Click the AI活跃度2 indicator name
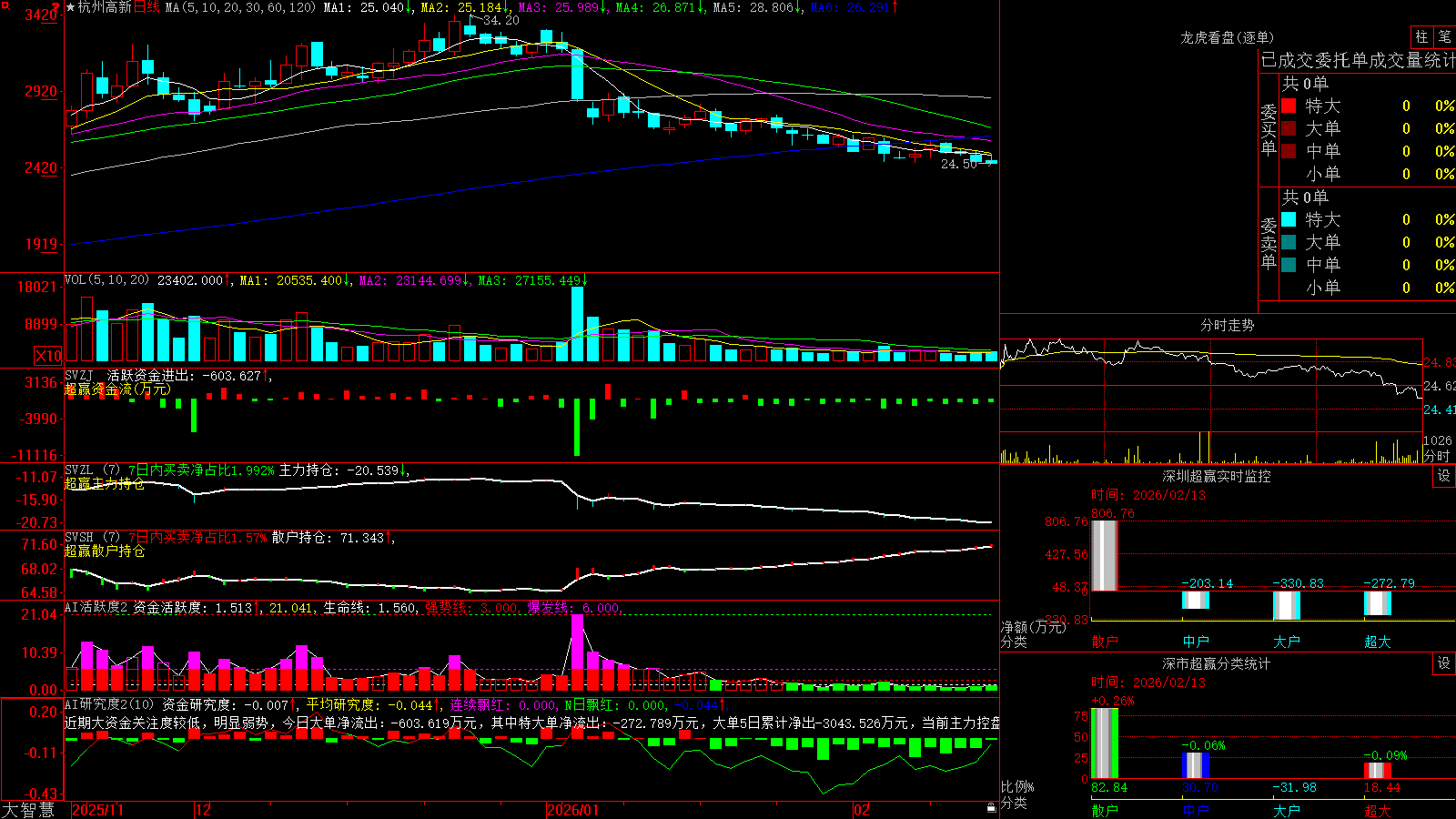The image size is (1456, 819). pos(96,607)
